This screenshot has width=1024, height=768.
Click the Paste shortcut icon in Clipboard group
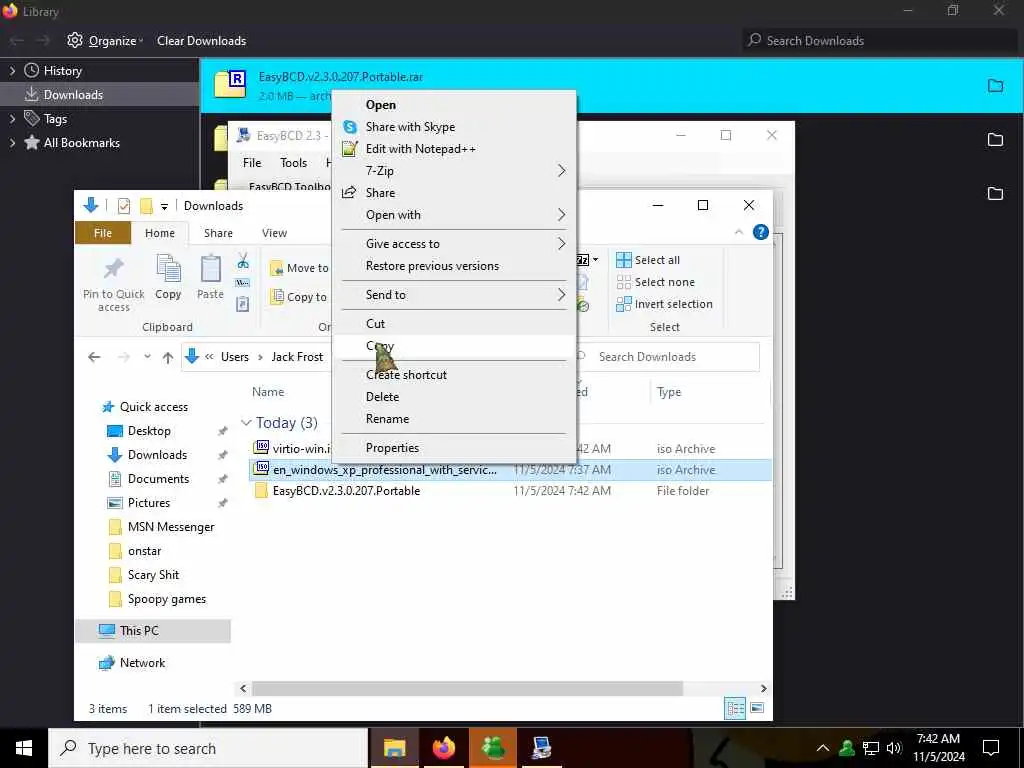point(242,304)
